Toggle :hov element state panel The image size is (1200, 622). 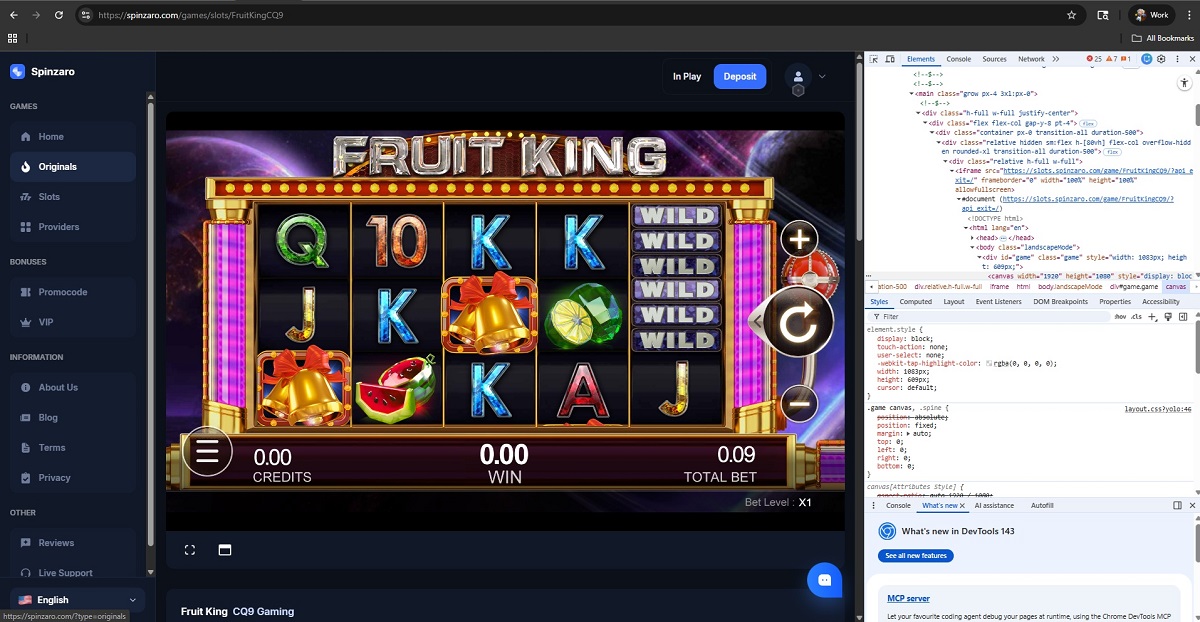point(1120,317)
